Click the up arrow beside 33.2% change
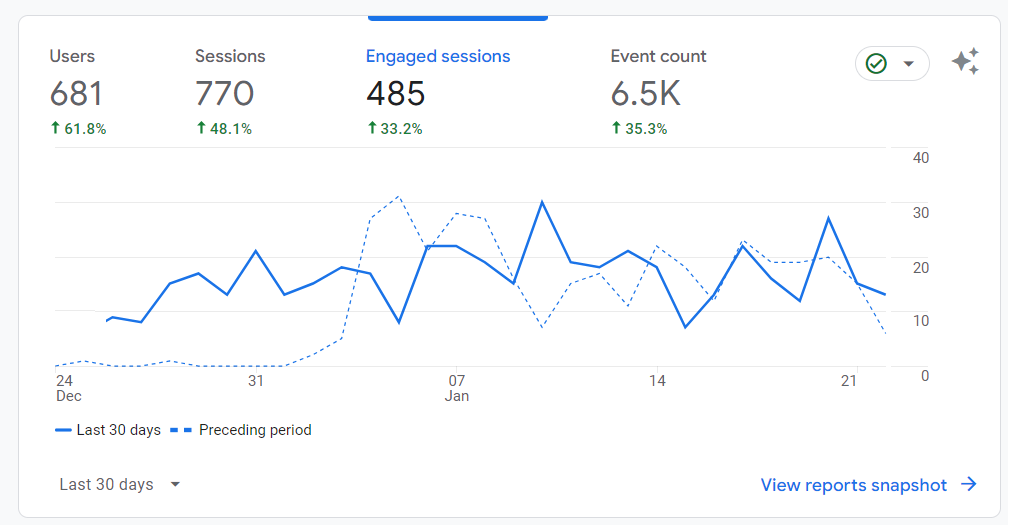 coord(372,128)
